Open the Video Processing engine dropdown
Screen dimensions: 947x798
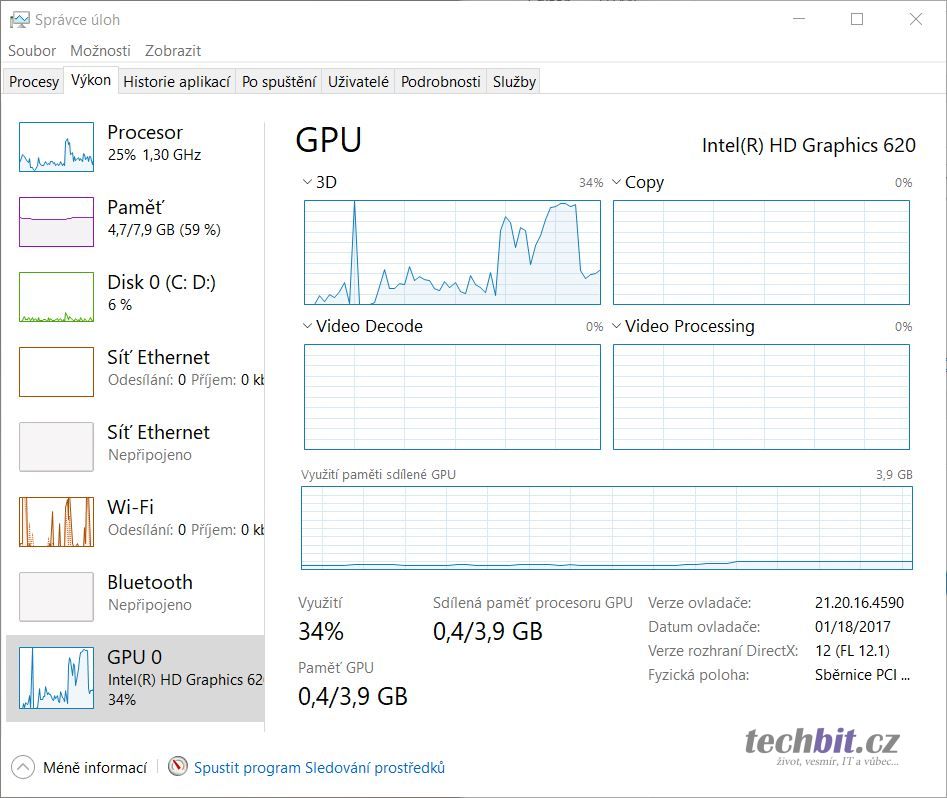coord(616,326)
